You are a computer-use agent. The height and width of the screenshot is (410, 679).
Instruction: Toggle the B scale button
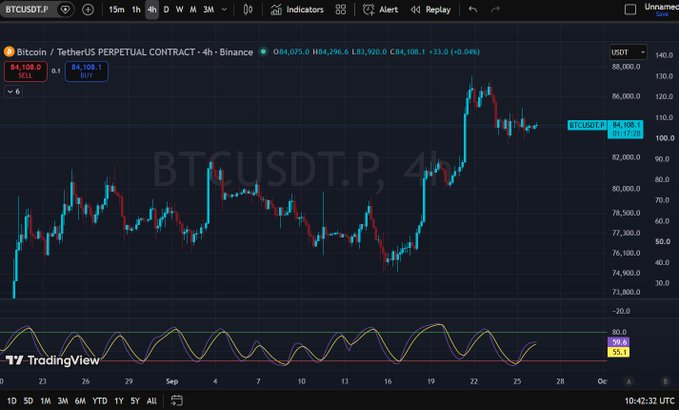[666, 381]
